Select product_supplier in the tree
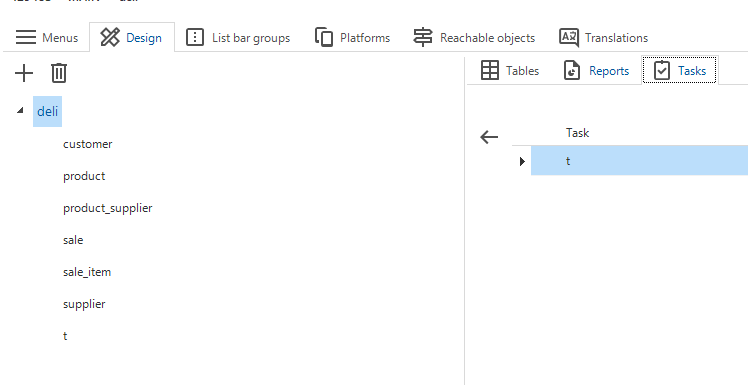 [108, 208]
